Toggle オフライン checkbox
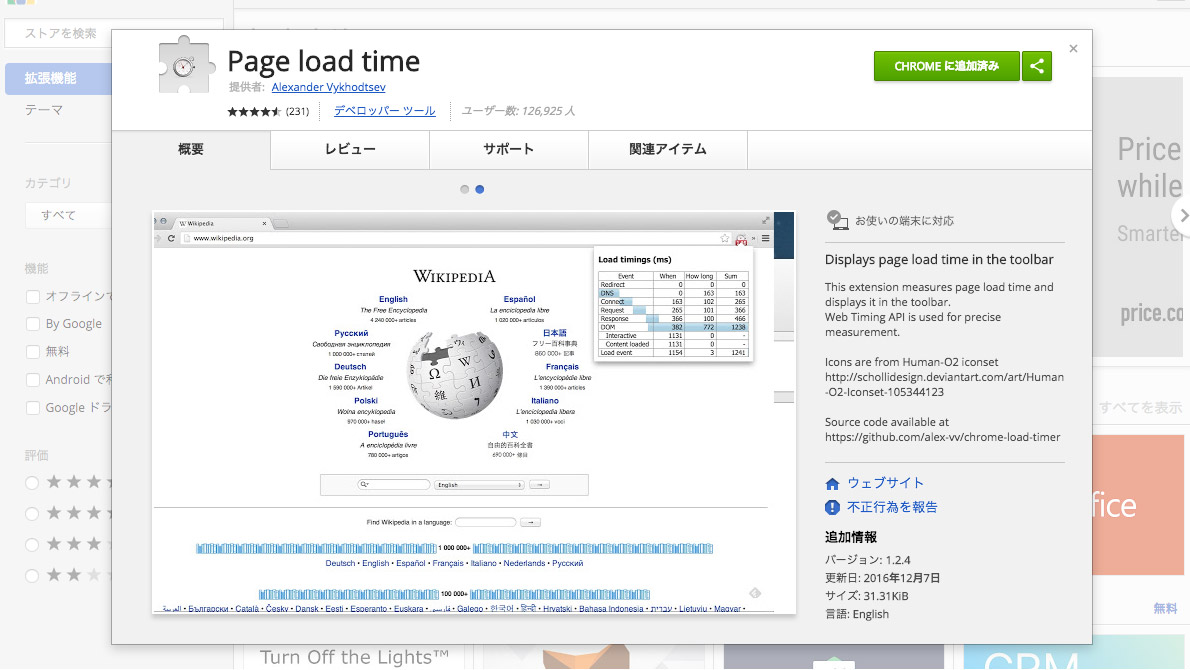 coord(33,297)
